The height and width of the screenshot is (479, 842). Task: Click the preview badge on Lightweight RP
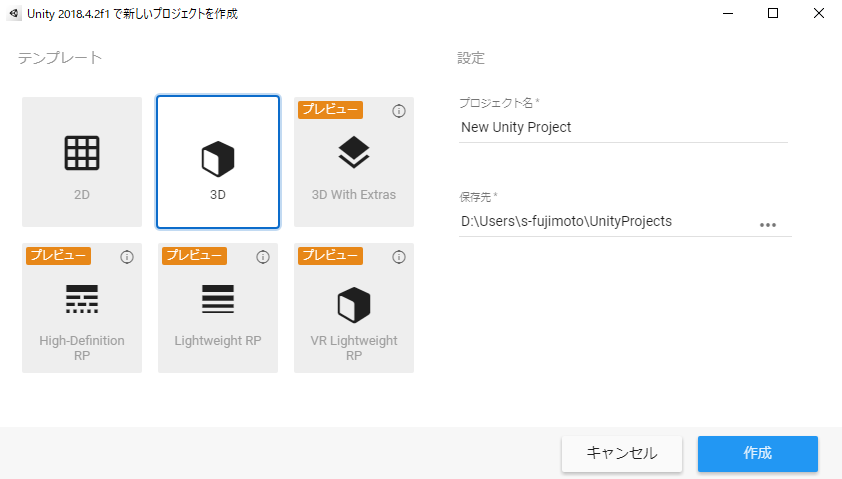[194, 256]
